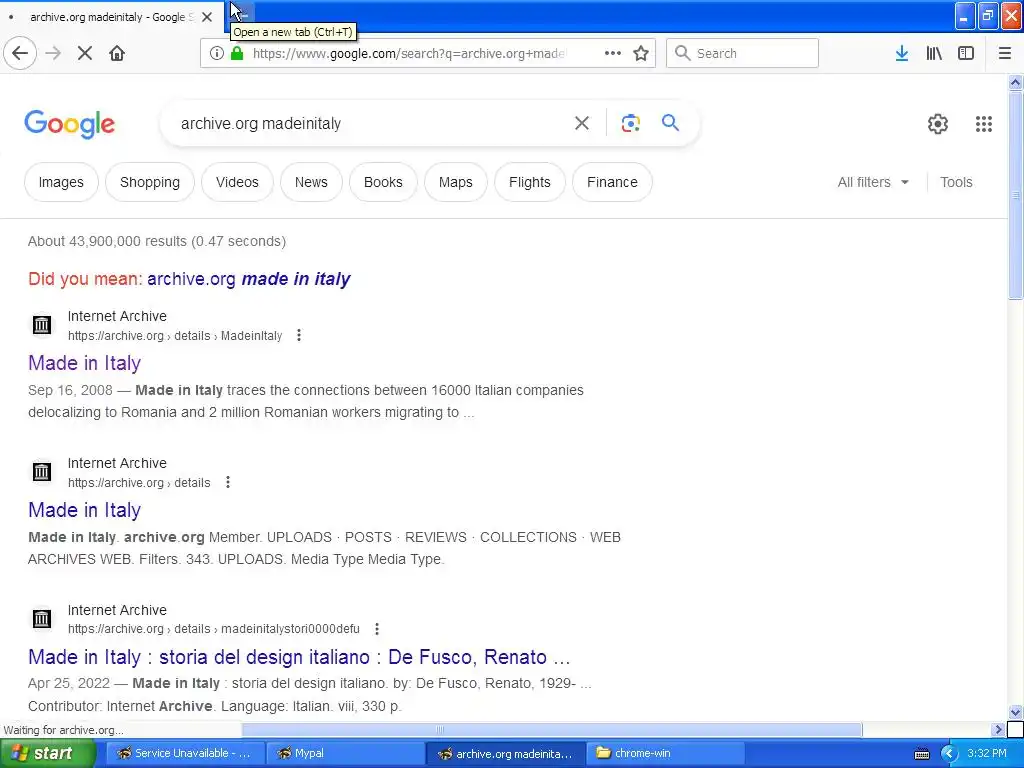Open the second Made in Italy member result

(x=84, y=510)
